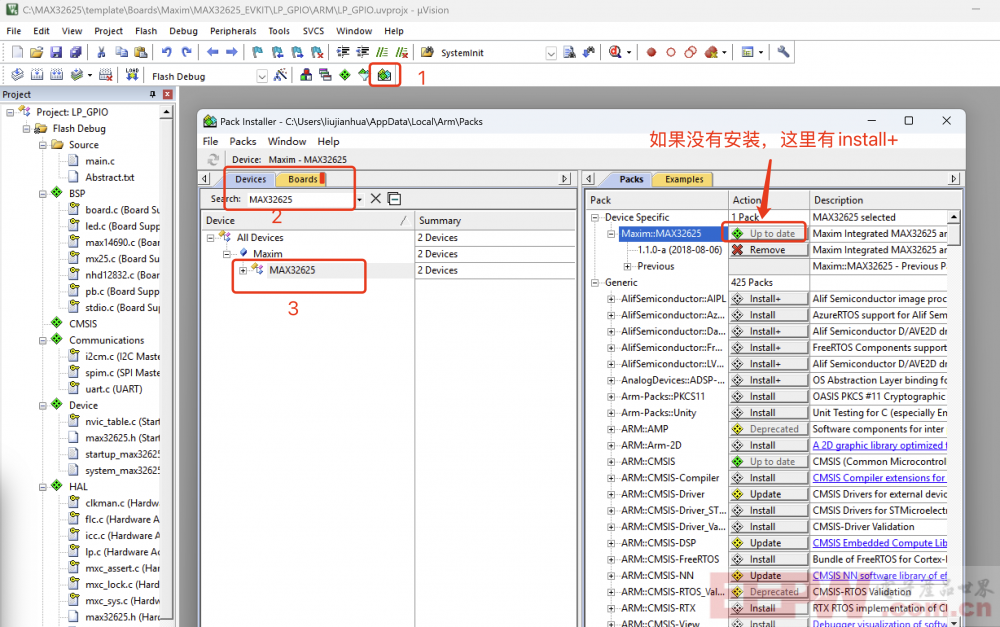Viewport: 1000px width, 627px height.
Task: Open Manage Run-Time Environment green diamond icon
Action: point(345,75)
